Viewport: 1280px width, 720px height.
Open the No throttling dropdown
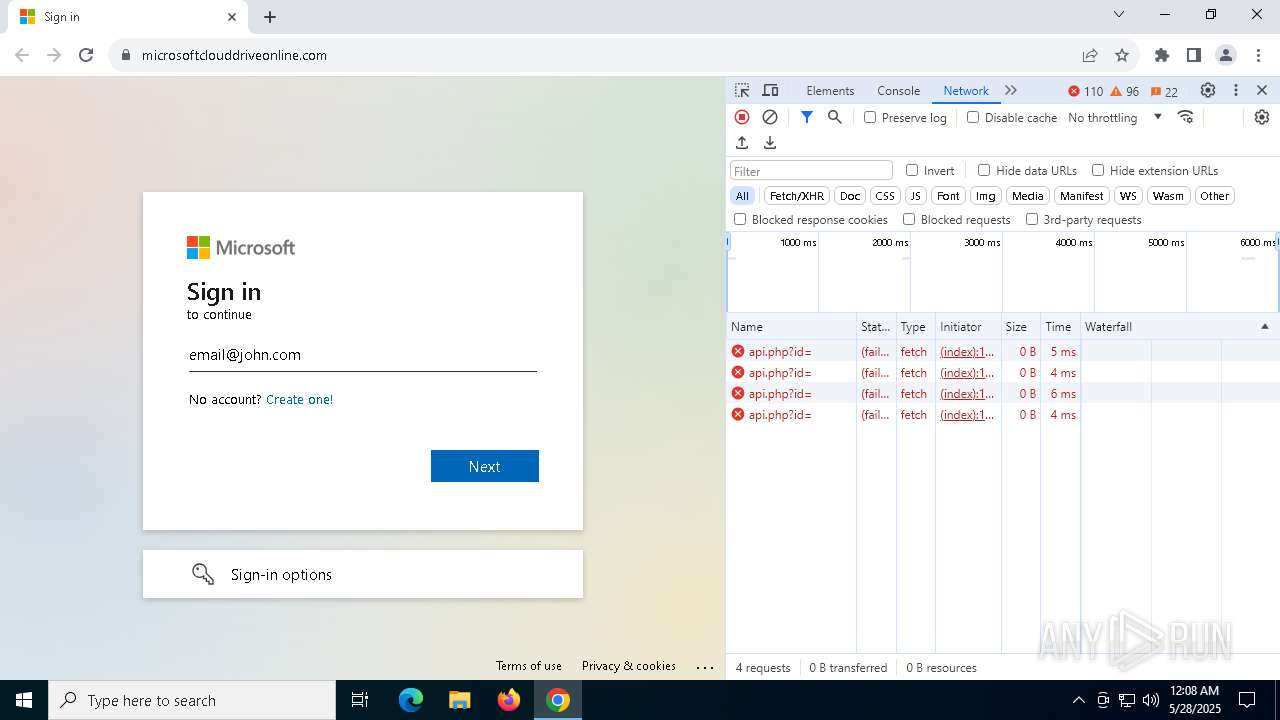tap(1115, 117)
